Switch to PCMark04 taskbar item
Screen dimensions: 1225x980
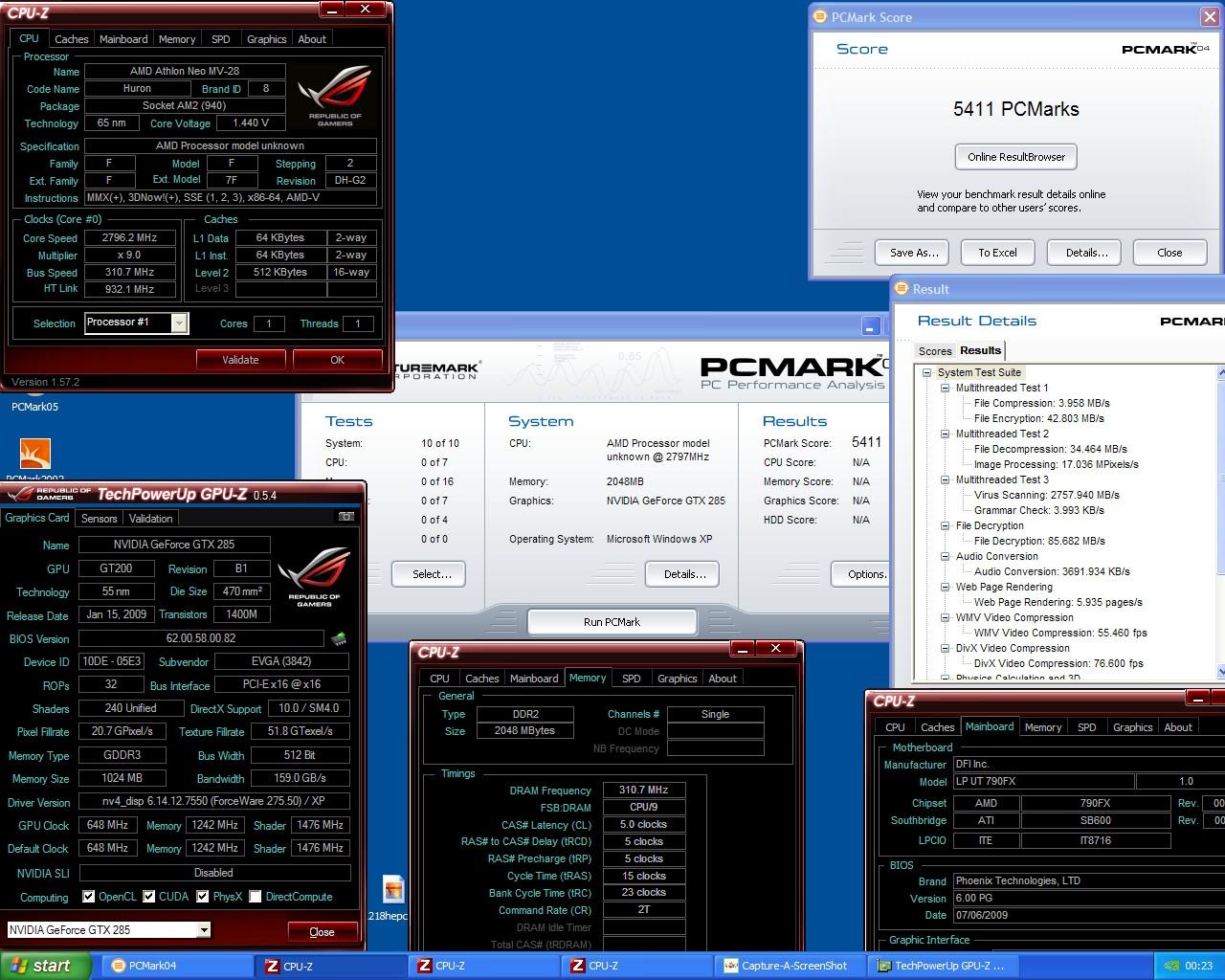tap(176, 966)
